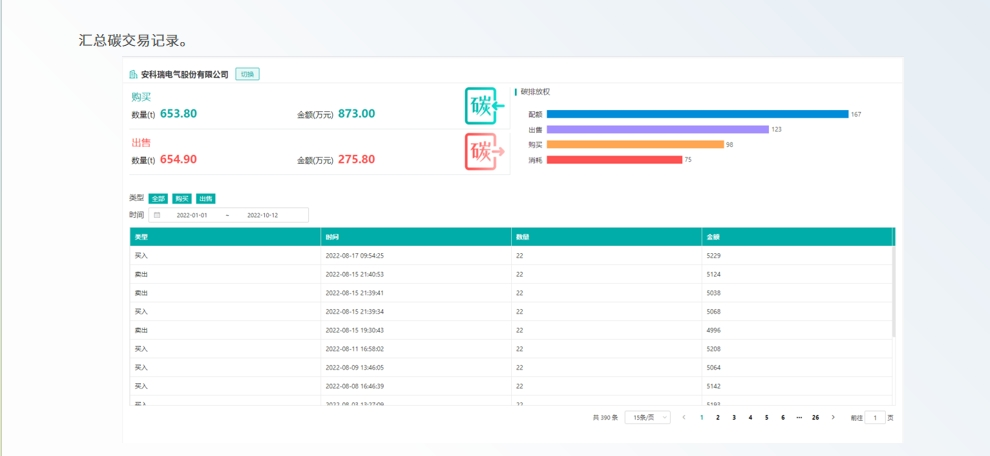990x456 pixels.
Task: Open the 15条/页 page size dropdown
Action: 647,417
